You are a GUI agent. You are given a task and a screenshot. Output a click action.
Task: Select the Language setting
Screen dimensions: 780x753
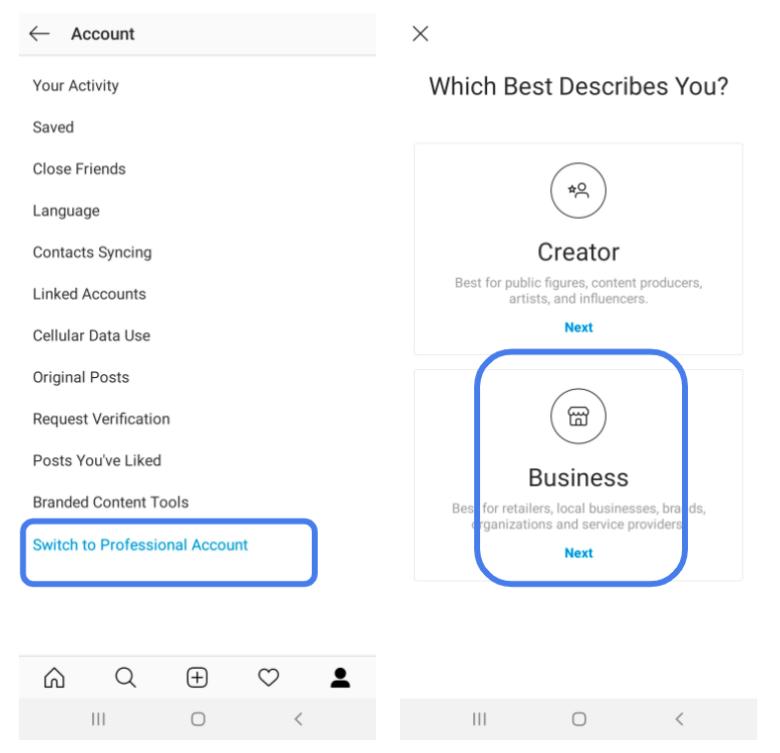[x=66, y=211]
